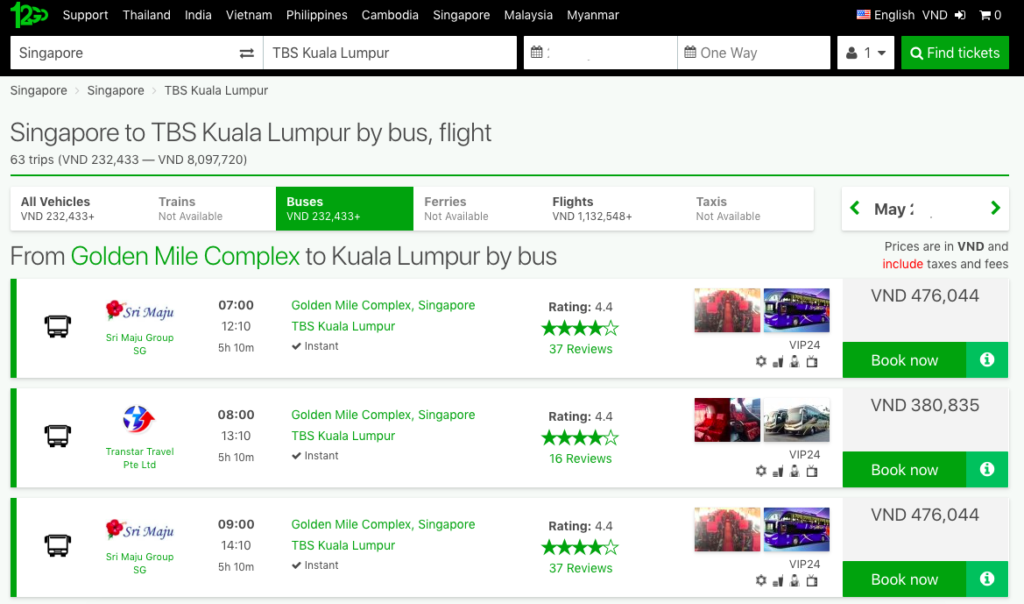The width and height of the screenshot is (1024, 604).
Task: Open 37 Reviews for 07:00 trip
Action: pyautogui.click(x=580, y=349)
